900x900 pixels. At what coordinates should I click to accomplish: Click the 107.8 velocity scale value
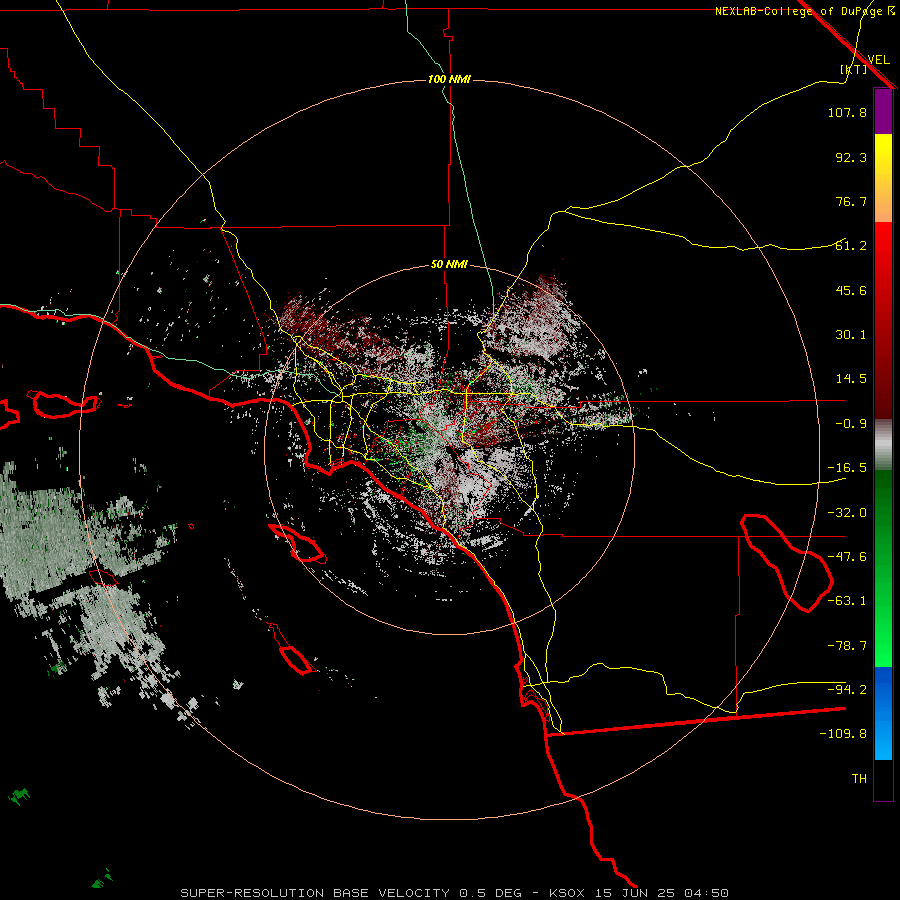pyautogui.click(x=847, y=112)
